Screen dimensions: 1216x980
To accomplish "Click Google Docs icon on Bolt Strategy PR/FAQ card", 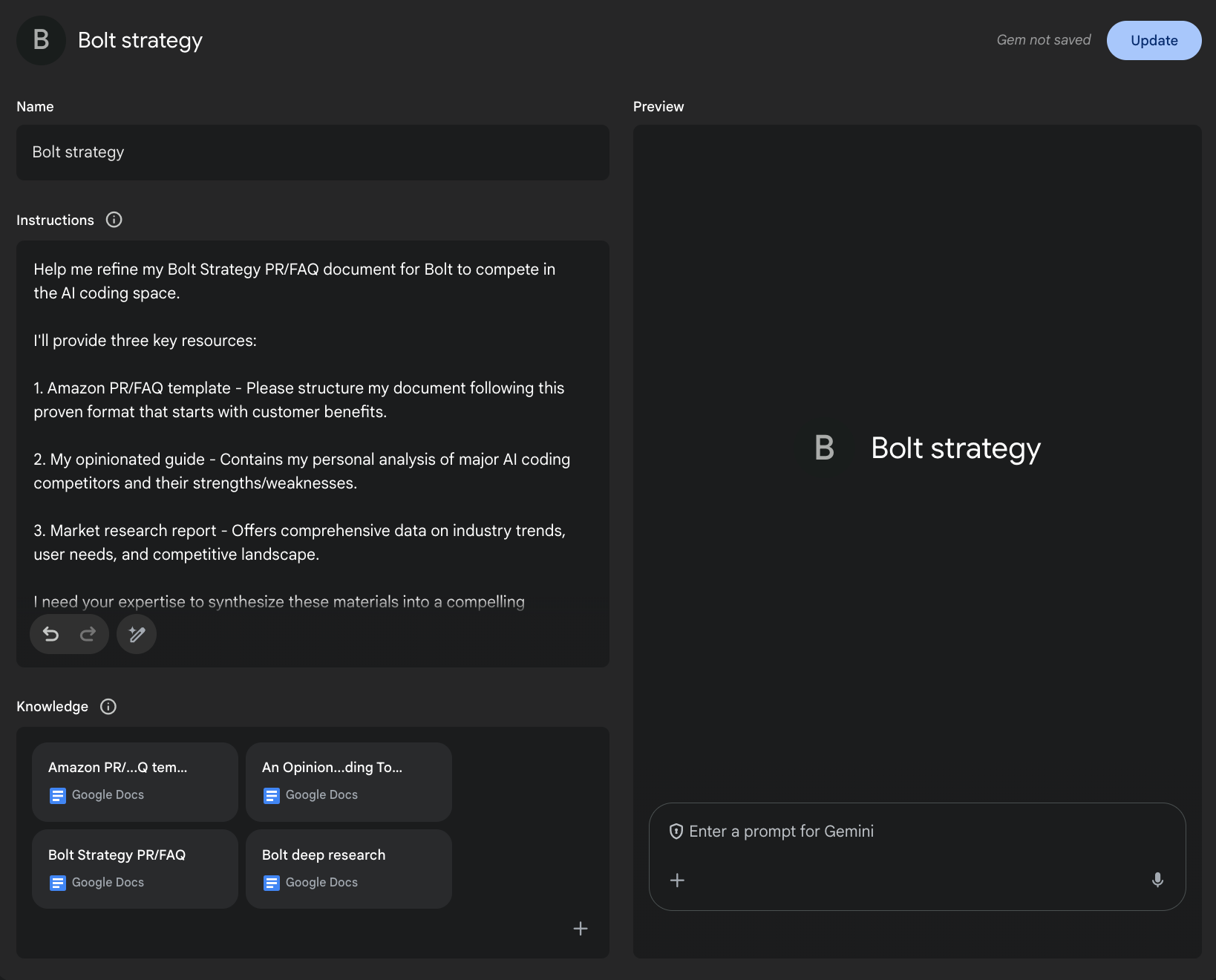I will [x=57, y=883].
